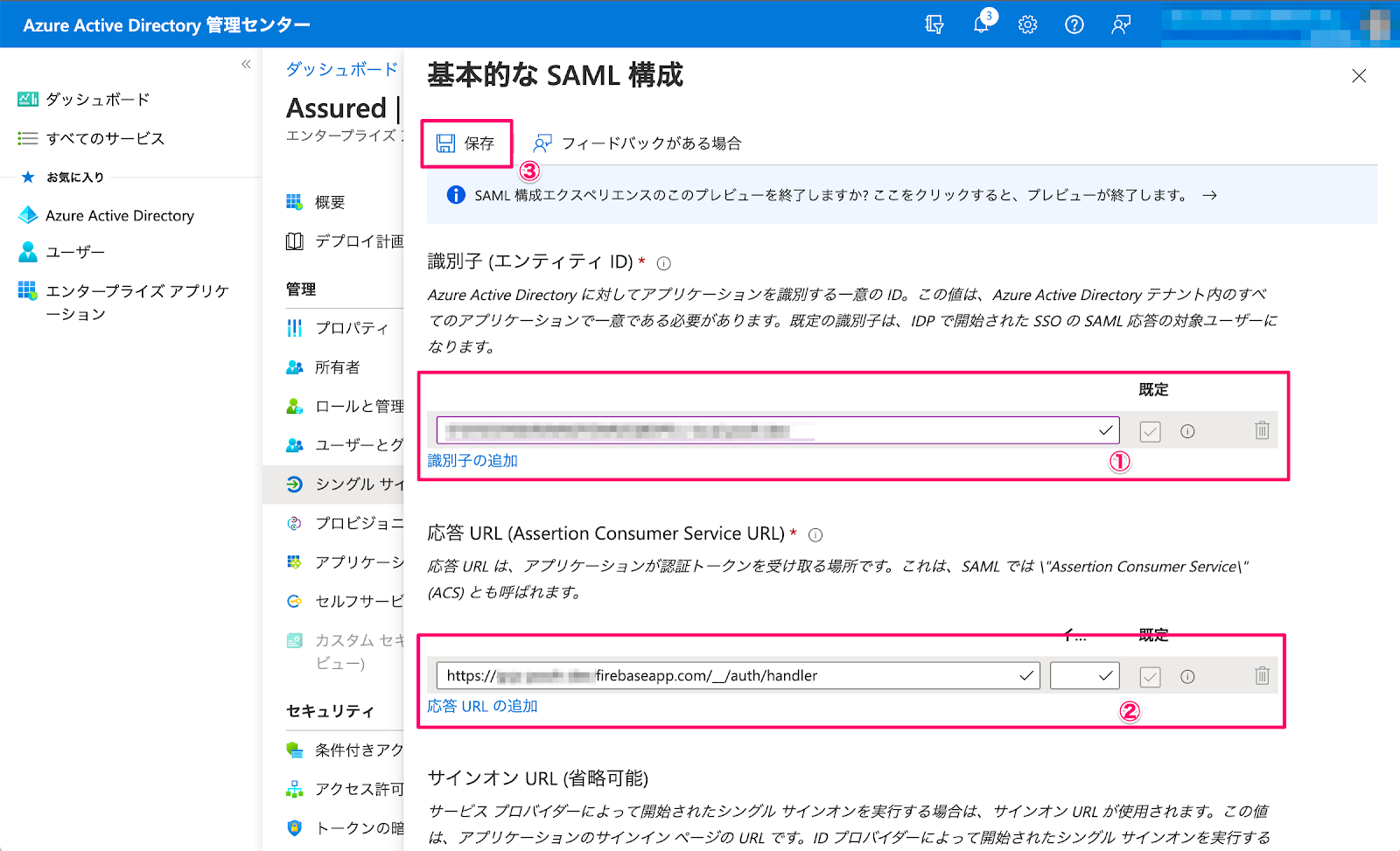The image size is (1400, 851).
Task: Save the SAML configuration with 保存
Action: click(x=465, y=143)
